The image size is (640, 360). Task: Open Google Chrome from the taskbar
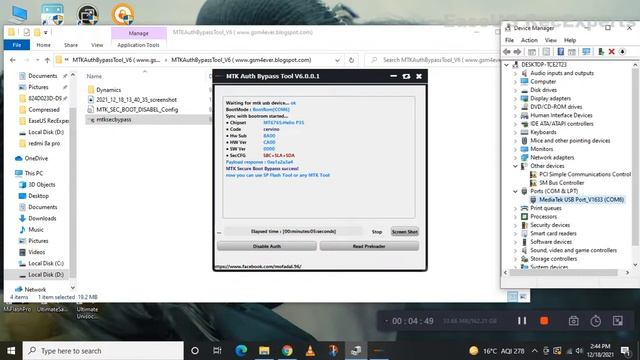point(287,350)
